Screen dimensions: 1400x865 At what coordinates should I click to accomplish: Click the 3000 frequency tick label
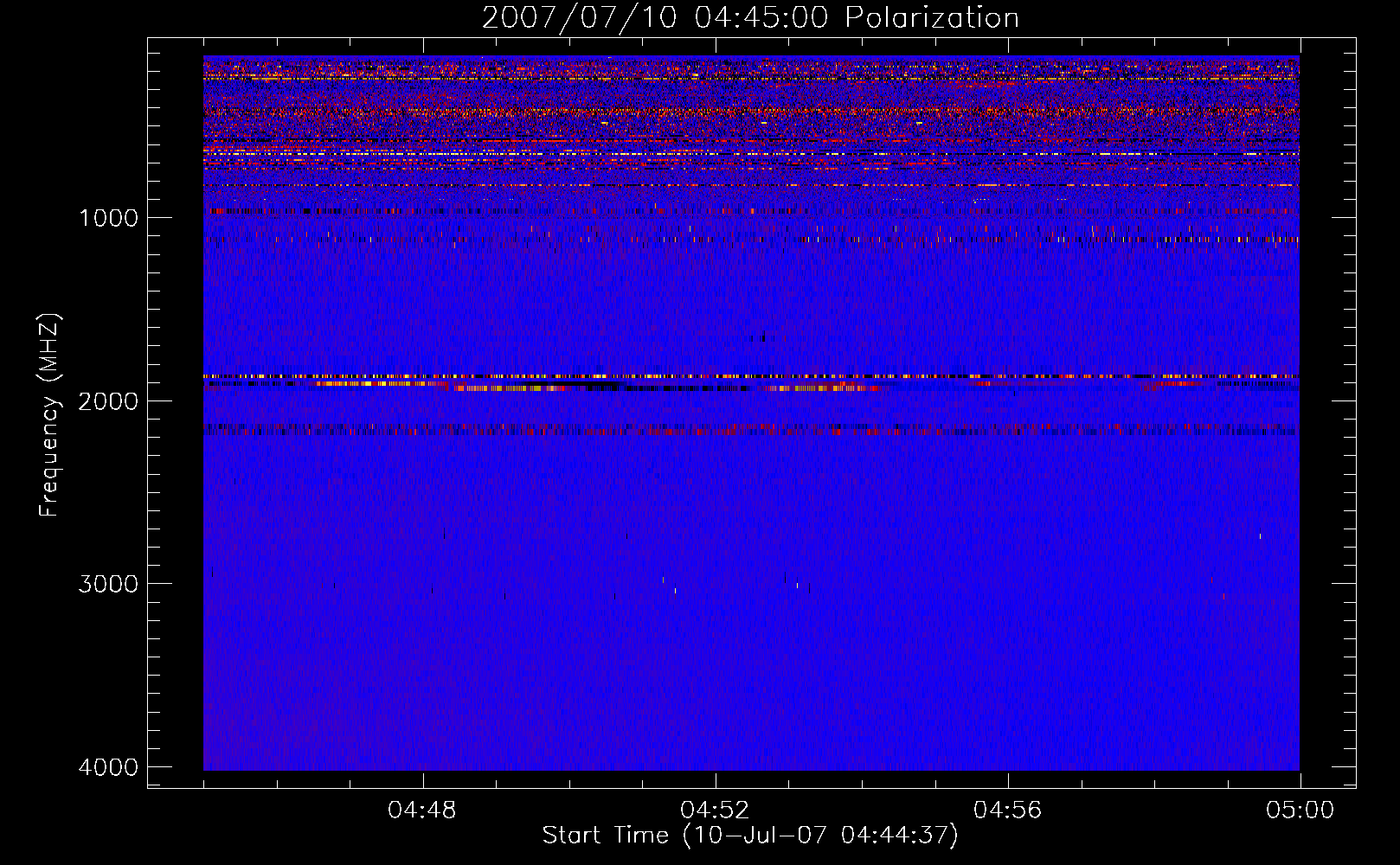[x=108, y=584]
